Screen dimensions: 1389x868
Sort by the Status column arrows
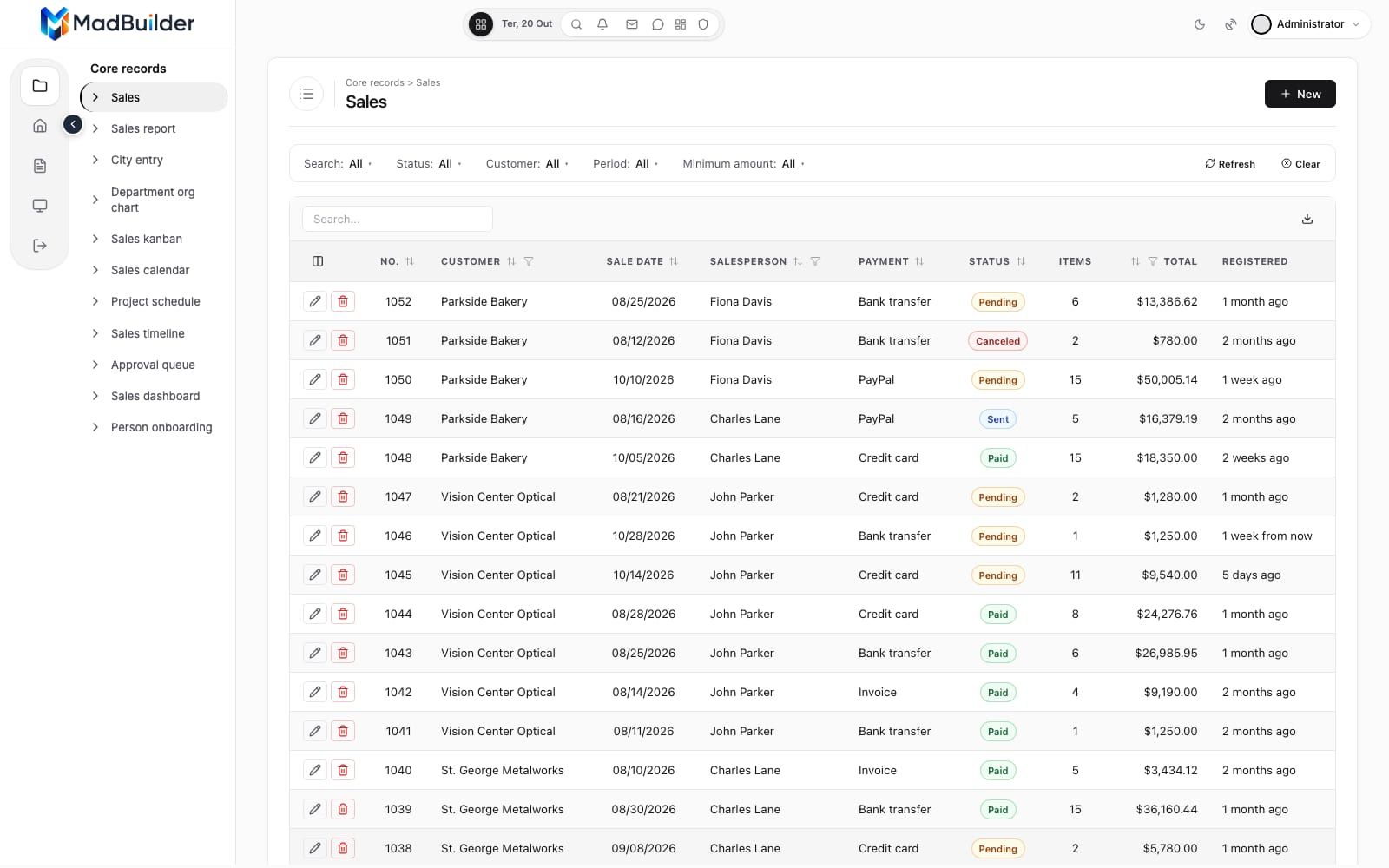coord(1021,261)
